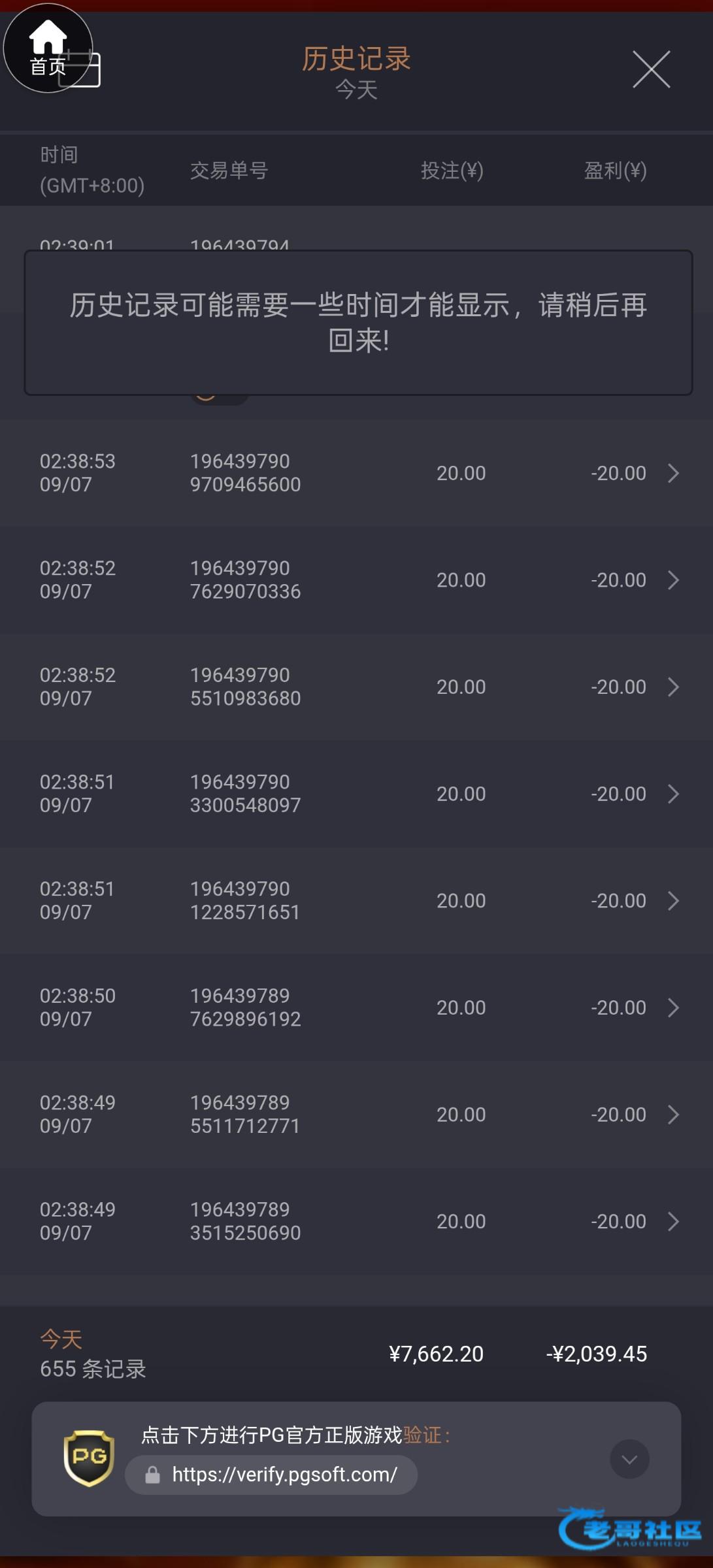Click the PG shield badge icon
Screen dimensions: 713x1568
(x=89, y=1458)
